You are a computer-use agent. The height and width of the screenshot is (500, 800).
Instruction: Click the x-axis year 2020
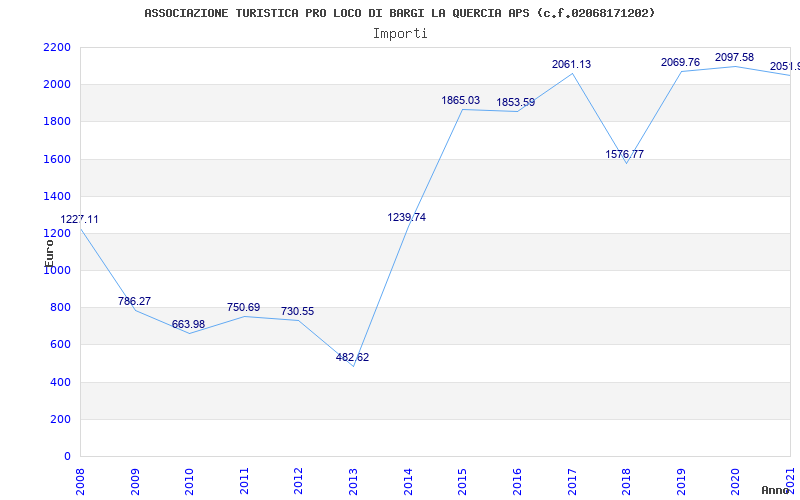pos(735,481)
